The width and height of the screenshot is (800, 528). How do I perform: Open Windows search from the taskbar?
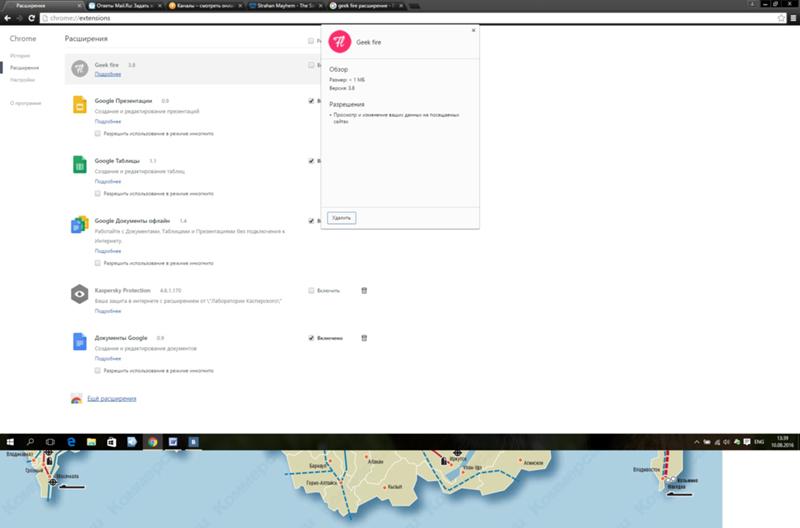click(30, 442)
